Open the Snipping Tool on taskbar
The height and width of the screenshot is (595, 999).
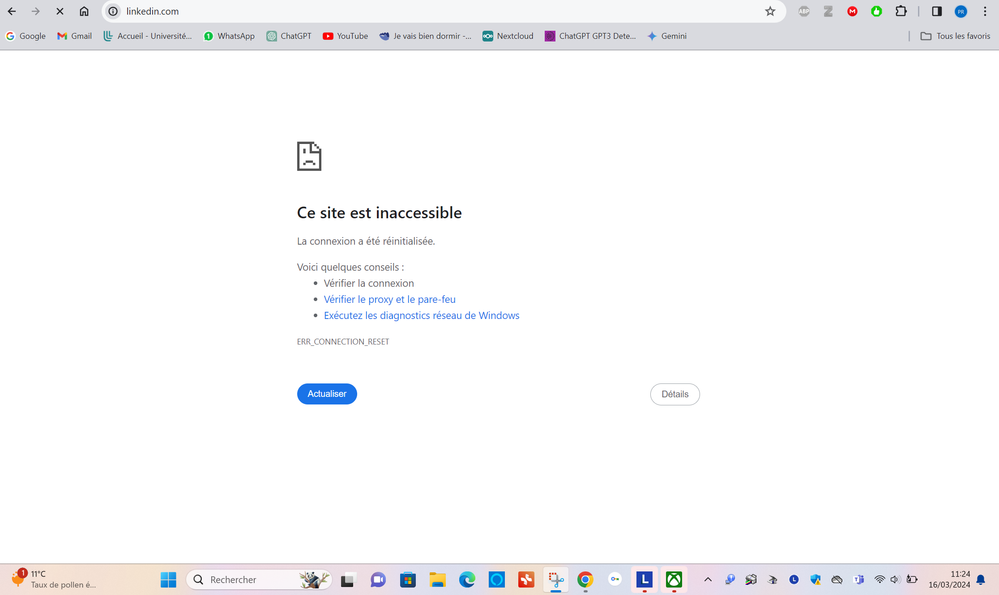click(556, 580)
